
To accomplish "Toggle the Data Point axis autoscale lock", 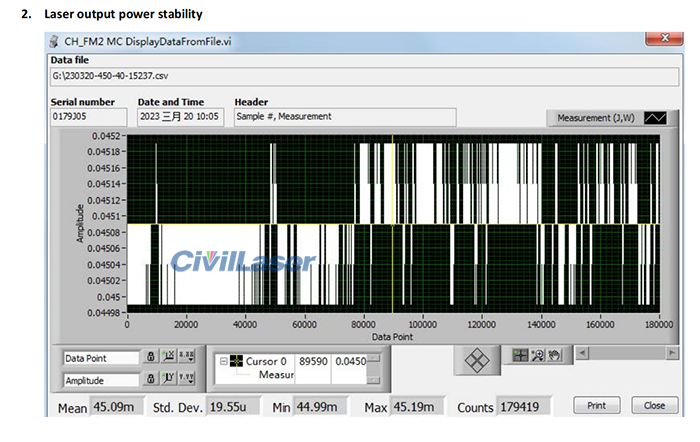I will point(150,357).
